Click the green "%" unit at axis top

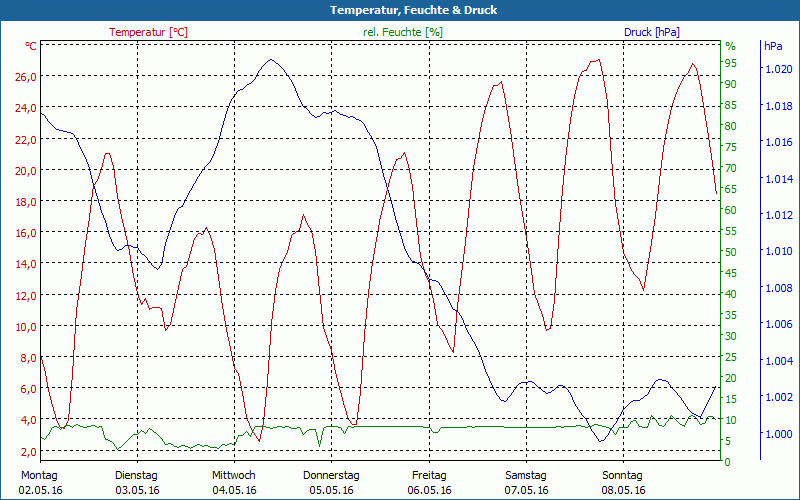point(730,46)
